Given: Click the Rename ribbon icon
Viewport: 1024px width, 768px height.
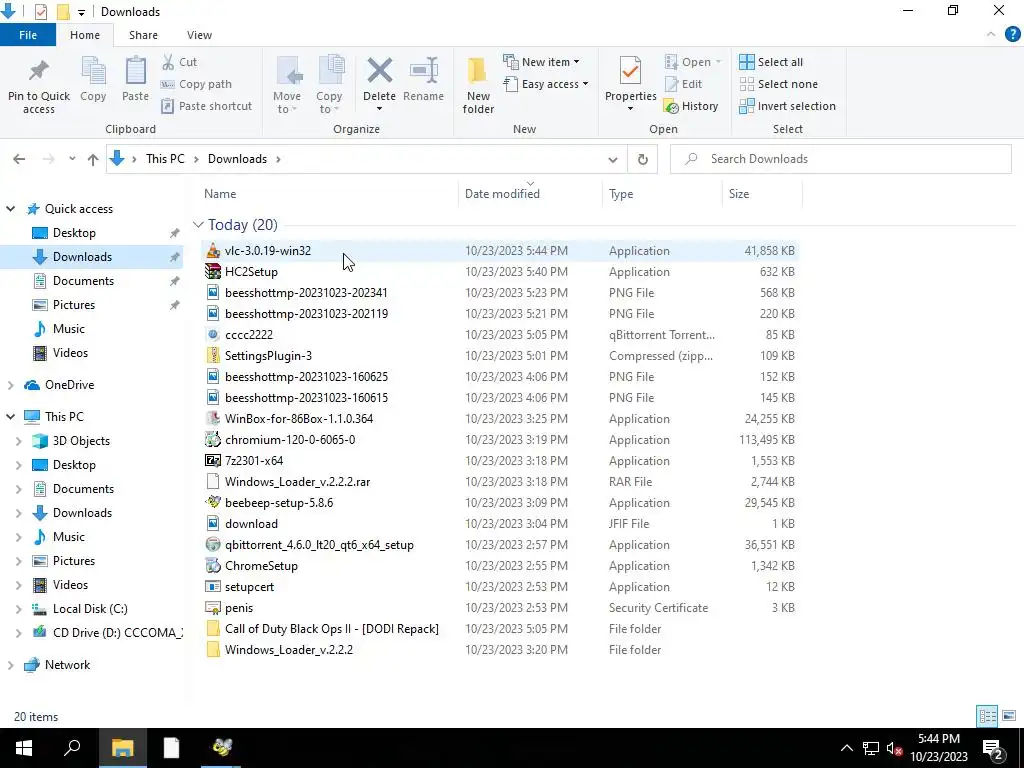Looking at the screenshot, I should [x=423, y=71].
